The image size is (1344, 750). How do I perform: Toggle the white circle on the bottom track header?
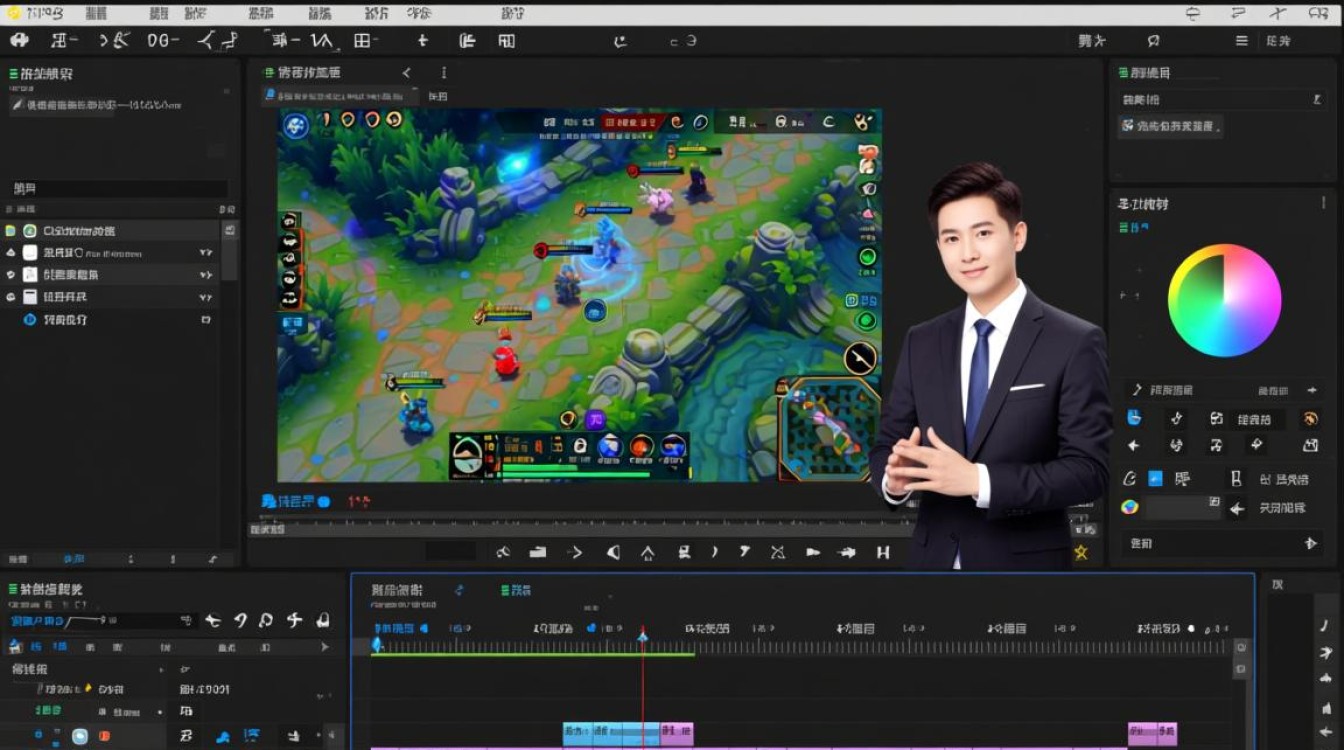[x=80, y=736]
